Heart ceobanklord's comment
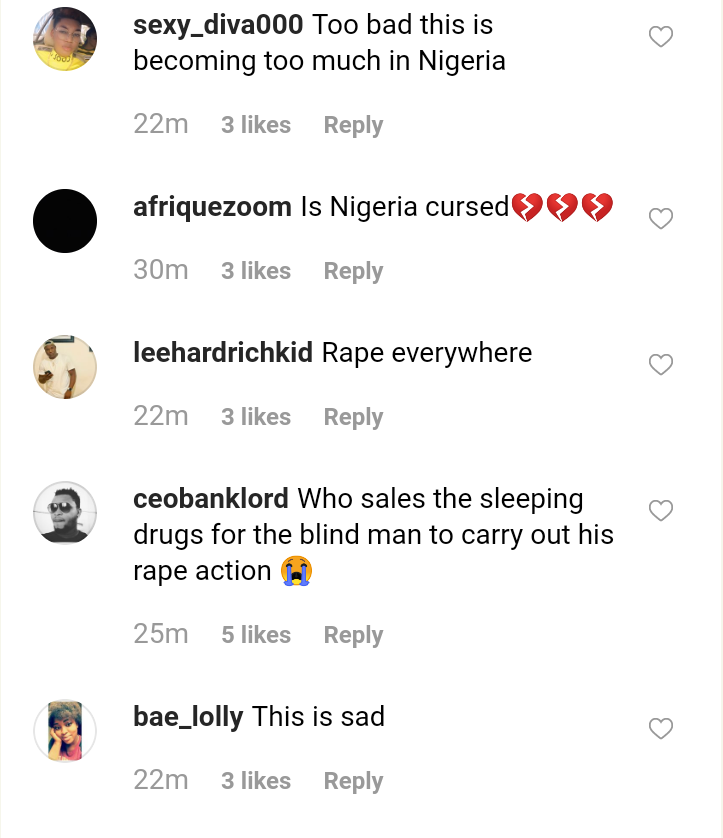The height and width of the screenshot is (838, 723). (x=661, y=511)
